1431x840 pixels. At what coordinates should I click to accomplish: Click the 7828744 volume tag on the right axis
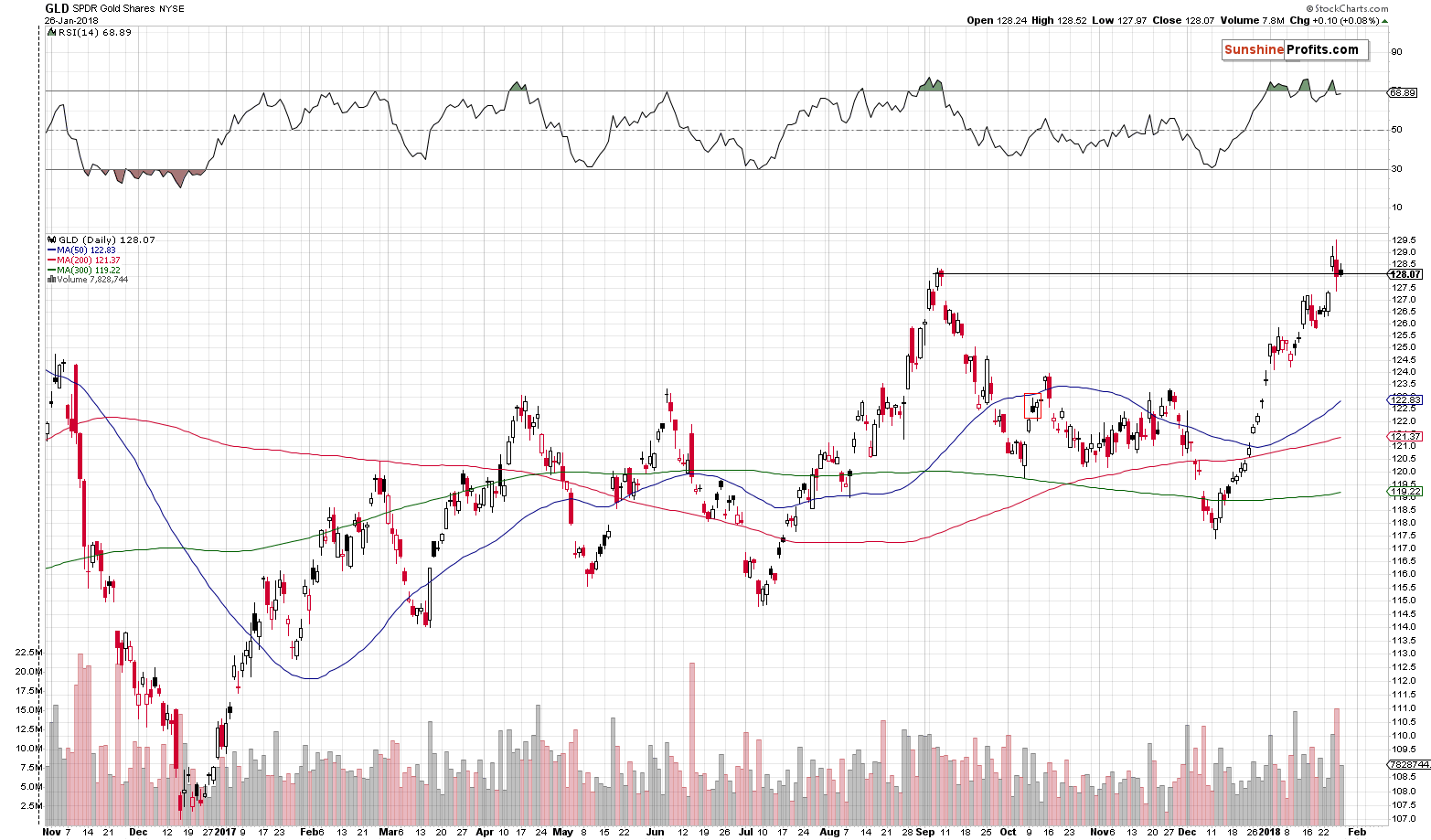pyautogui.click(x=1408, y=764)
